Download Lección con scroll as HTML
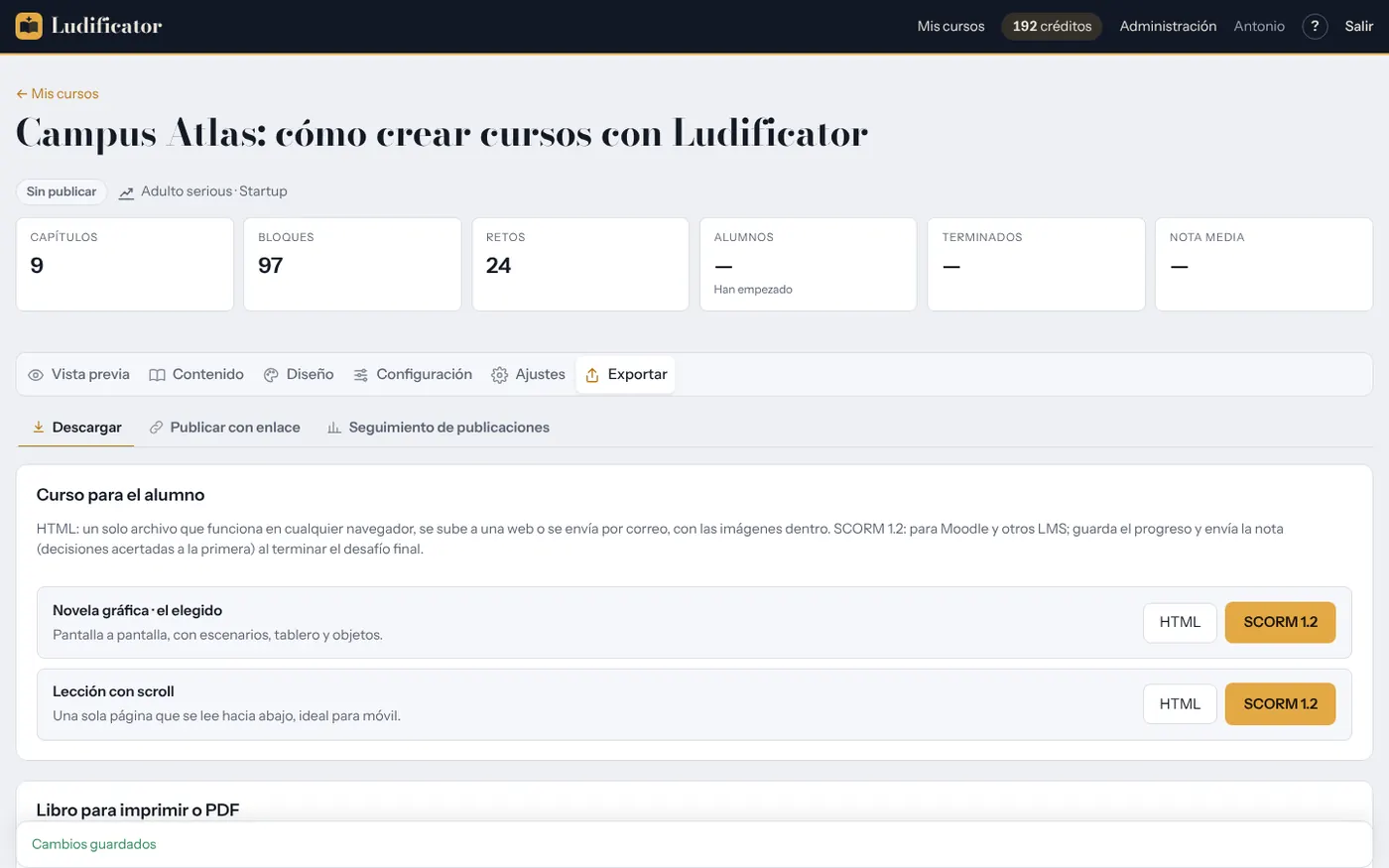This screenshot has width=1389, height=868. pyautogui.click(x=1180, y=704)
